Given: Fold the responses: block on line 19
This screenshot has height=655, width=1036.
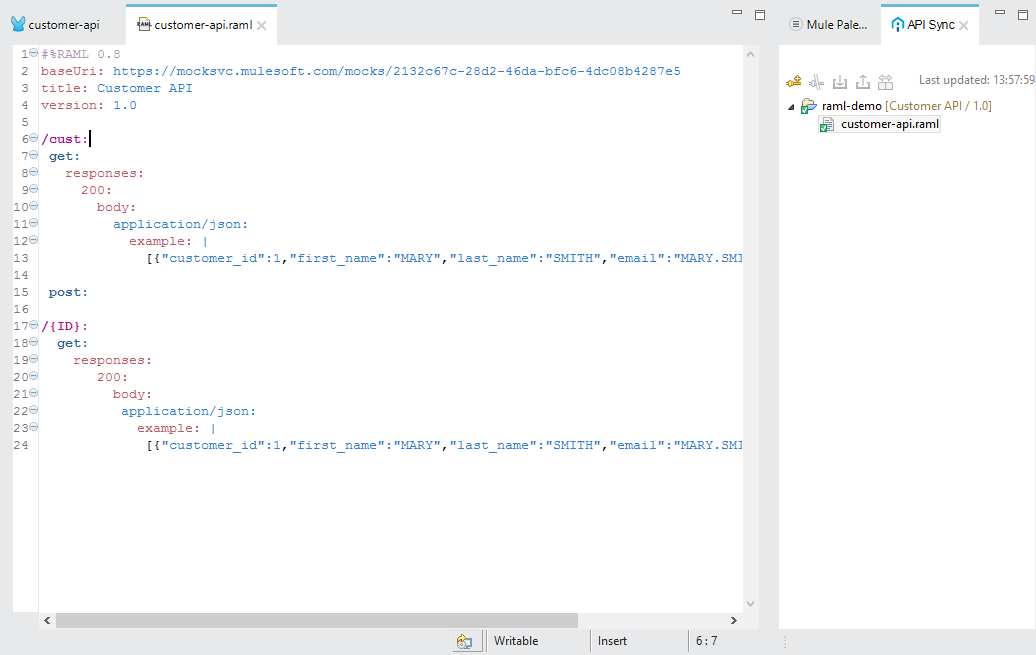Looking at the screenshot, I should [x=34, y=360].
